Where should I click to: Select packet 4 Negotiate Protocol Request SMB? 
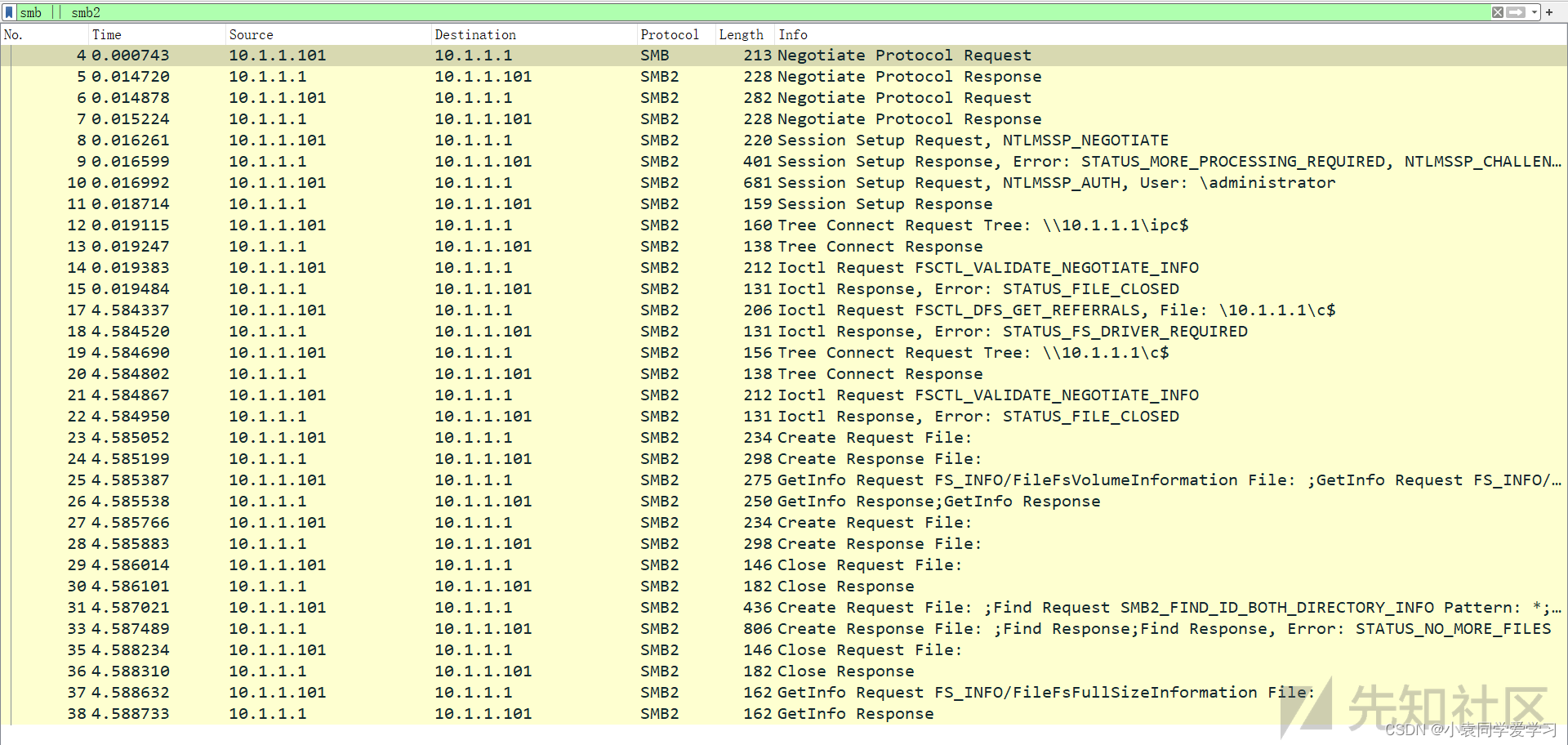[784, 56]
